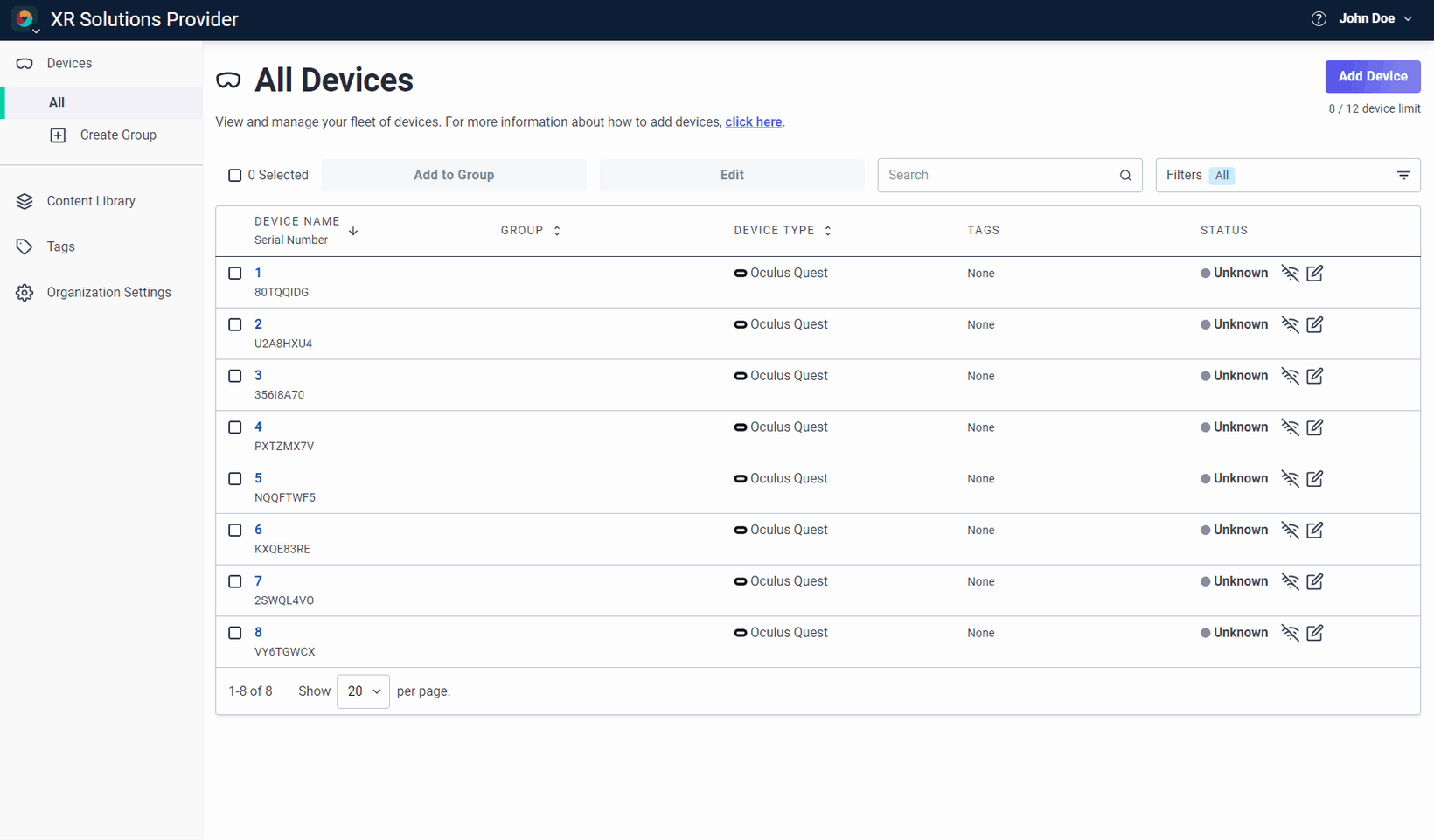The image size is (1434, 840).
Task: Check the box for device 6
Action: (x=234, y=531)
